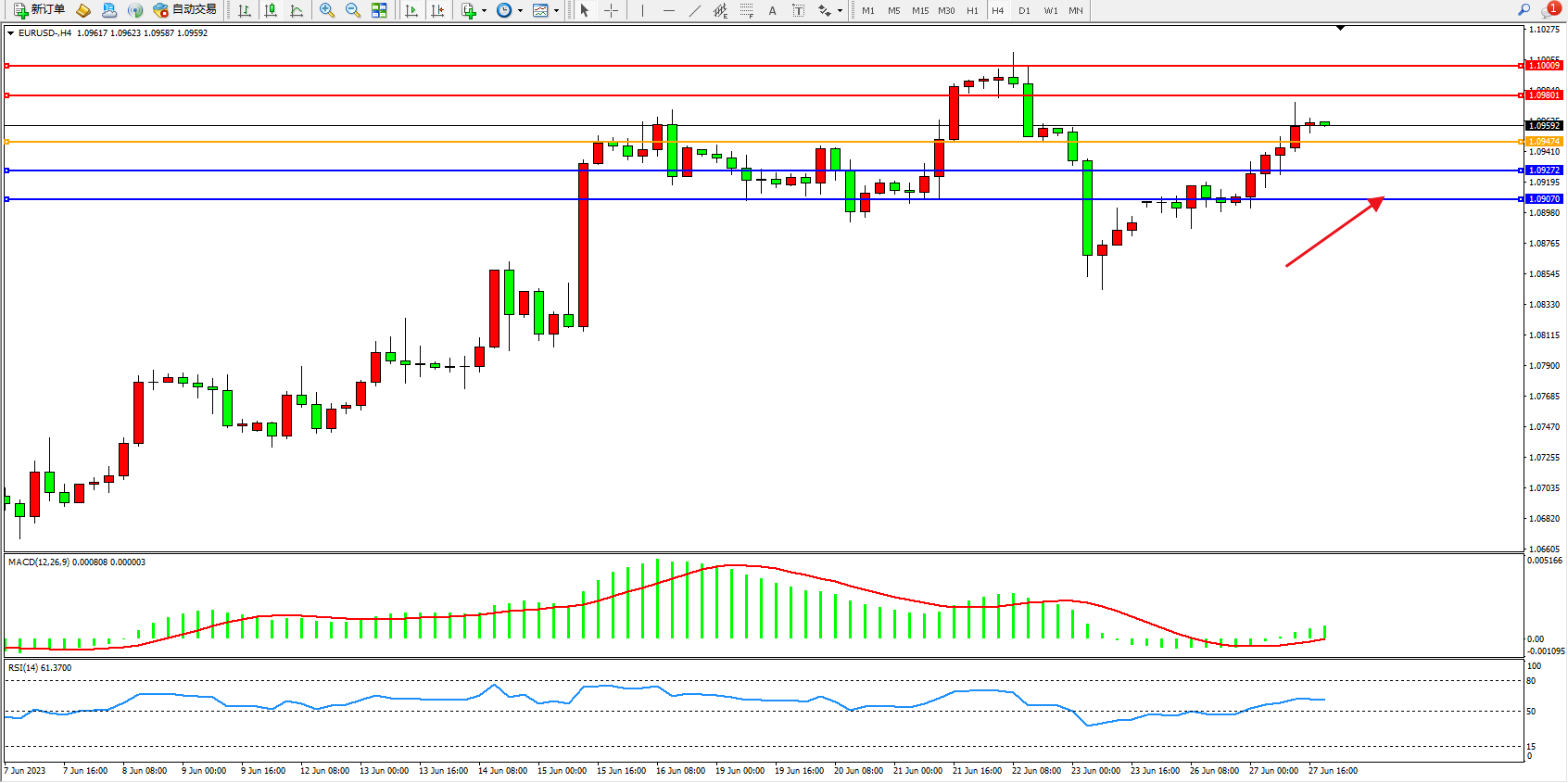1568x783 pixels.
Task: Select the Crosshair cursor tool
Action: [612, 10]
